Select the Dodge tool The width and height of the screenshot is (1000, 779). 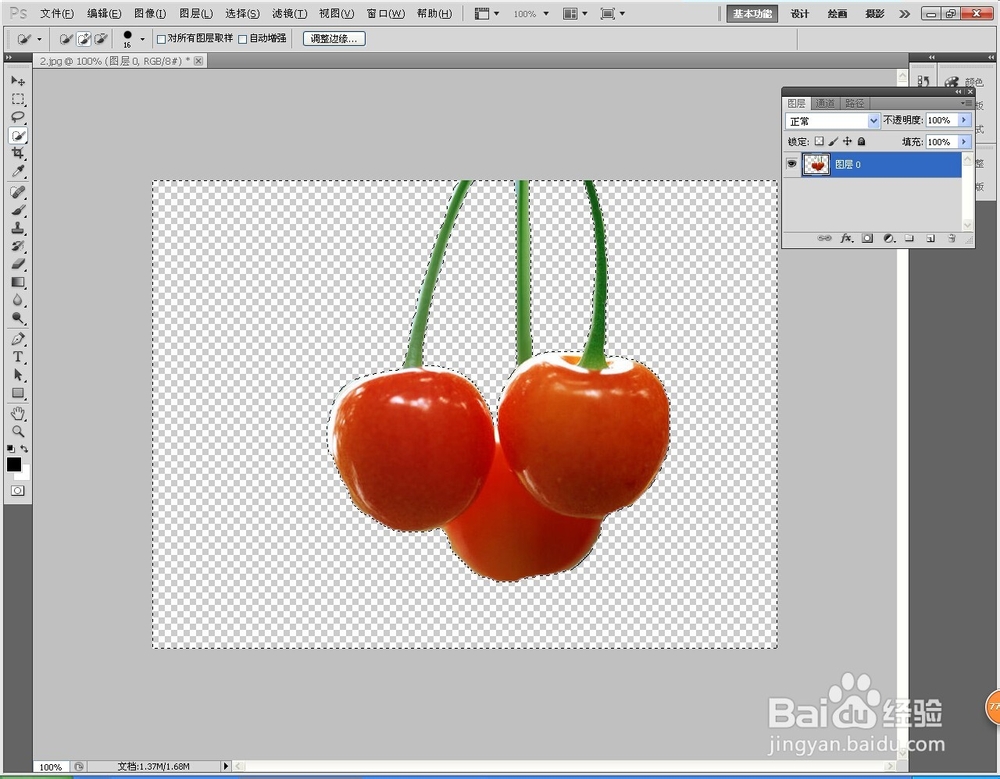point(18,318)
